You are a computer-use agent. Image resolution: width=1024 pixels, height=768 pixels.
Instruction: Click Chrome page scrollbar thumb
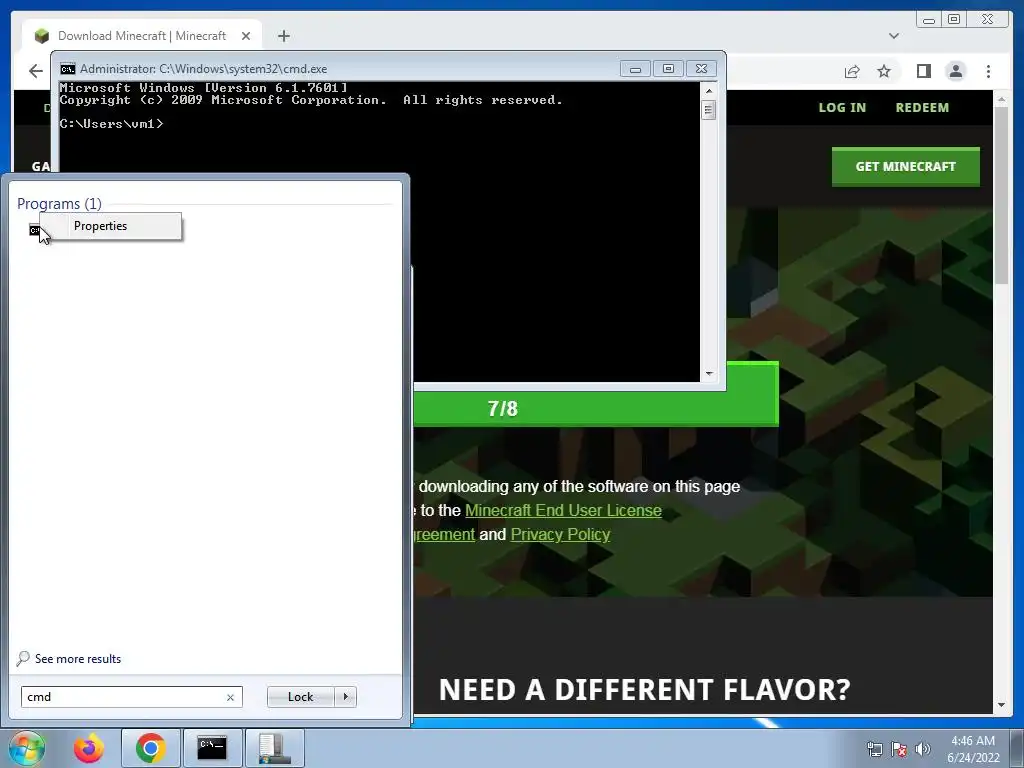1001,195
